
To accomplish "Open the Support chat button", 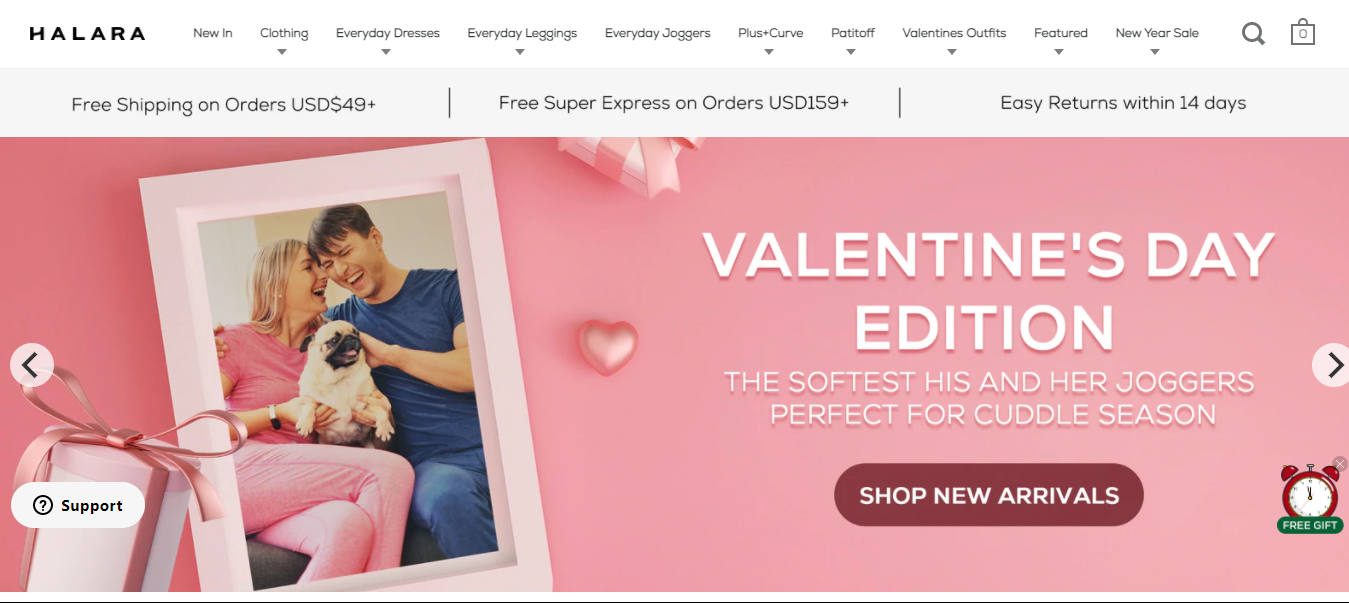I will pyautogui.click(x=78, y=505).
